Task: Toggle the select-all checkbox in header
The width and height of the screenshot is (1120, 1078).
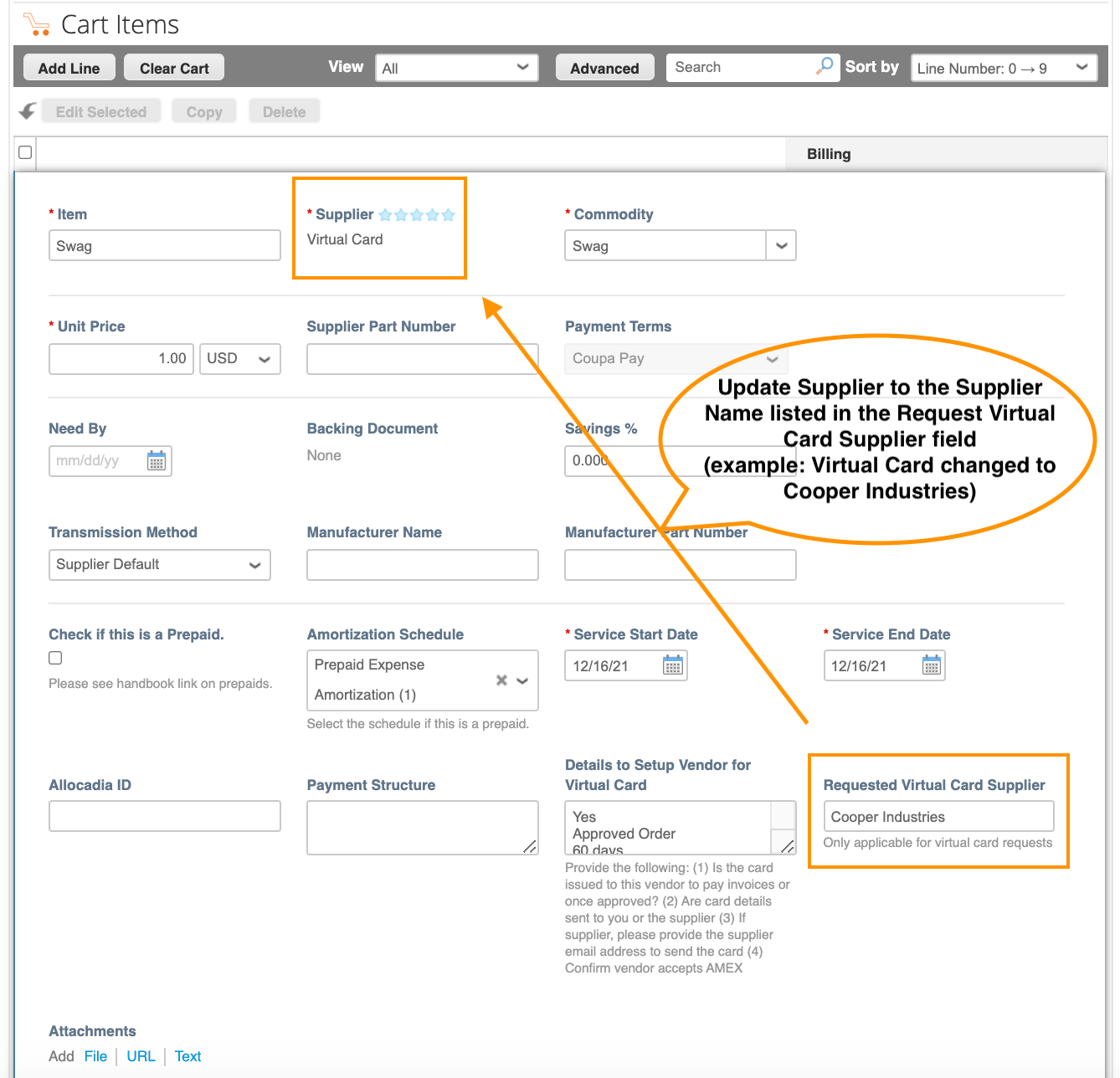Action: point(25,152)
